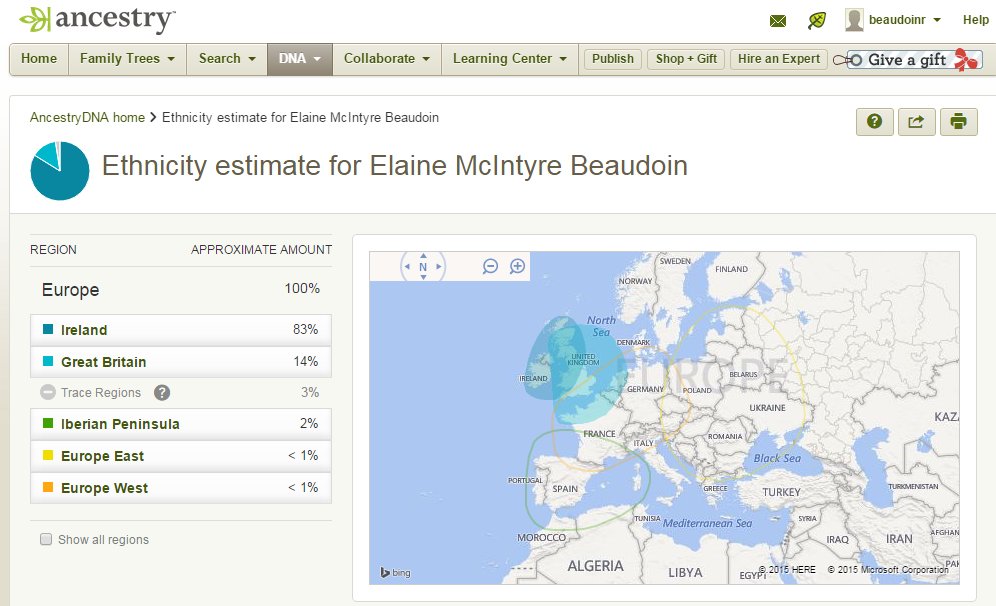Click the ethnicity pie chart icon

[x=60, y=170]
